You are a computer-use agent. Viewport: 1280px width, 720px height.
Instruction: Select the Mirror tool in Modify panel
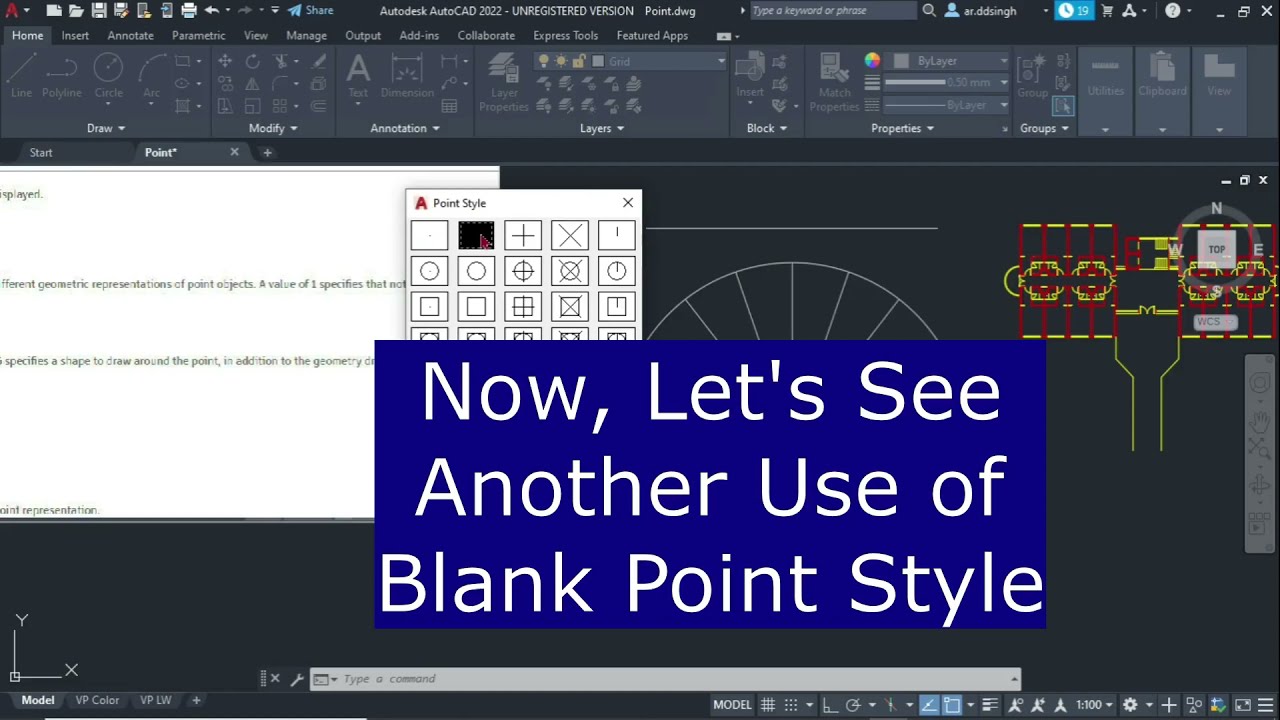click(252, 83)
